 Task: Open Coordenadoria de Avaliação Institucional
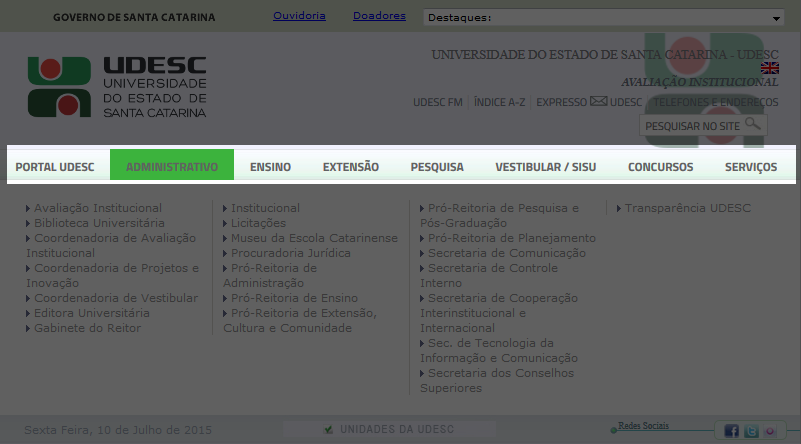tap(111, 245)
